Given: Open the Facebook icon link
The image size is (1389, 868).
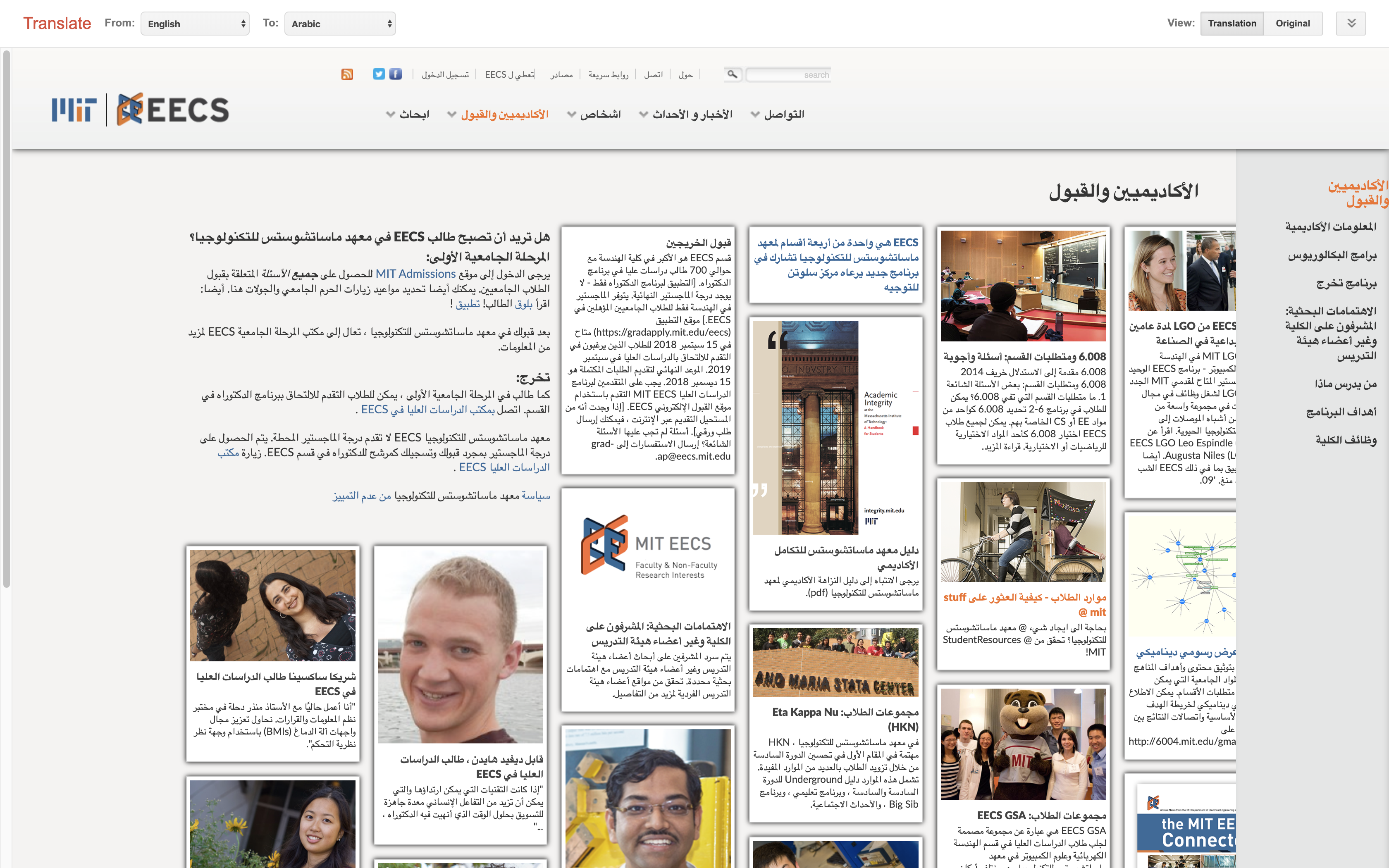Looking at the screenshot, I should pyautogui.click(x=396, y=74).
